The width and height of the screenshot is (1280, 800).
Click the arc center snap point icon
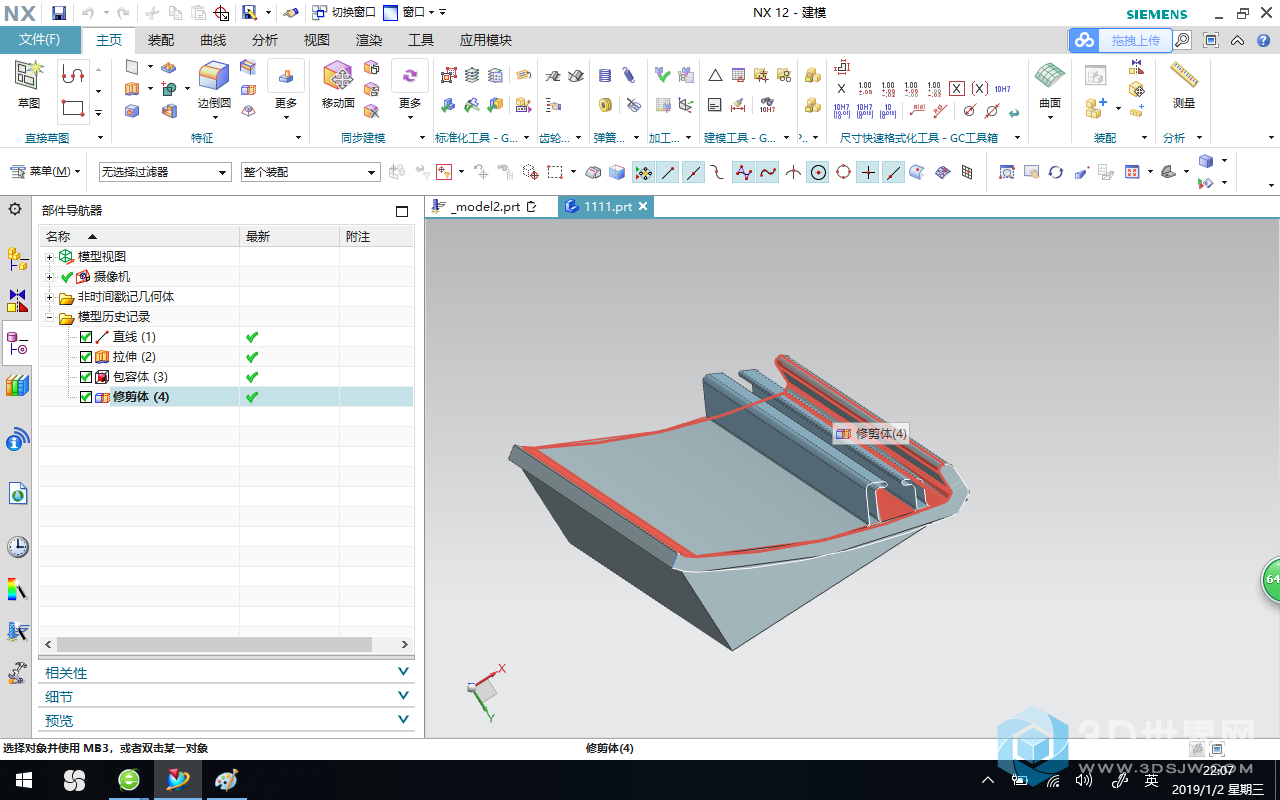pos(818,172)
